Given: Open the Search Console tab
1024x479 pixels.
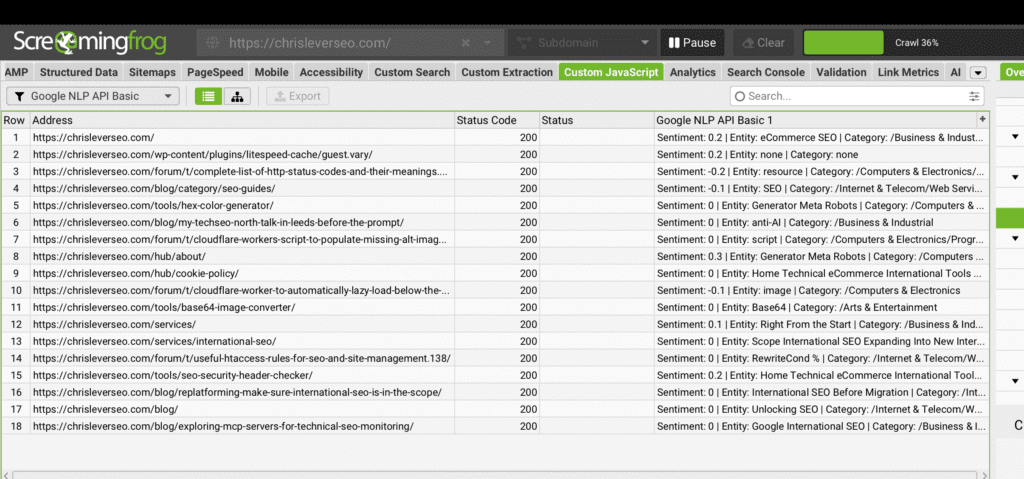Looking at the screenshot, I should click(x=765, y=72).
